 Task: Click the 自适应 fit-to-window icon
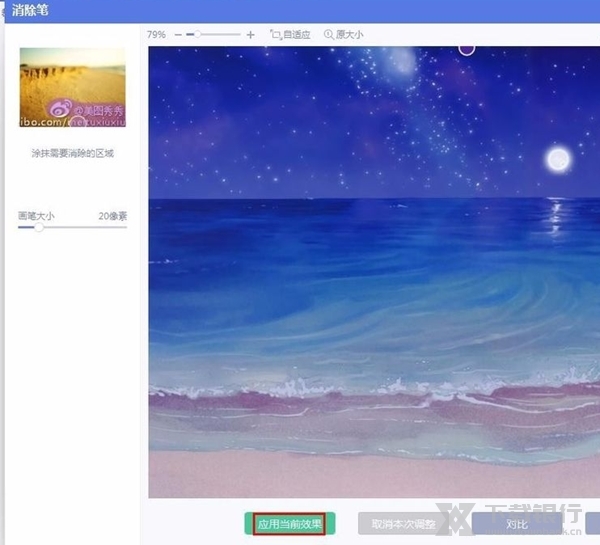point(275,35)
